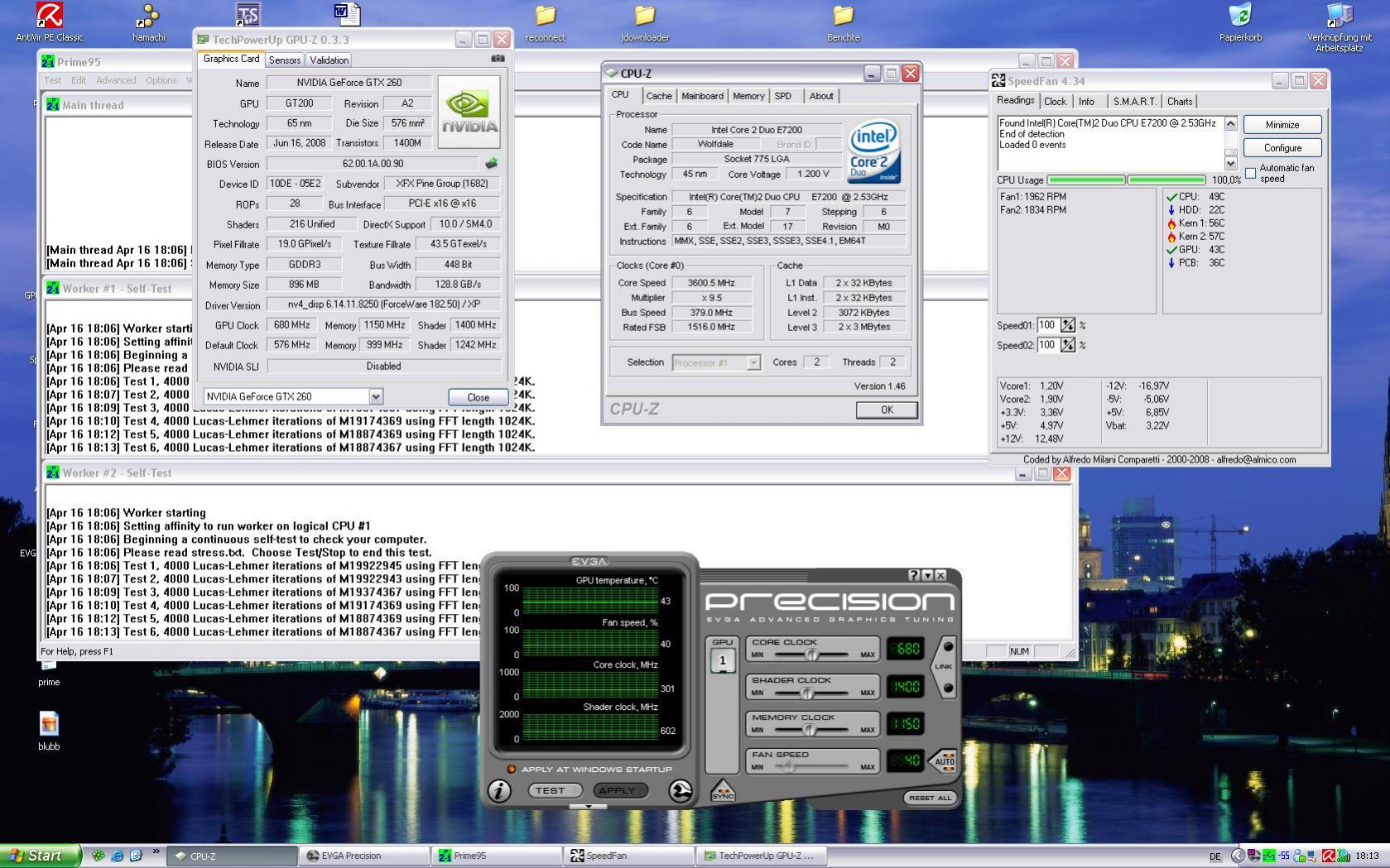The width and height of the screenshot is (1390, 868).
Task: Show hidden tray icons arrow
Action: pyautogui.click(x=1238, y=856)
